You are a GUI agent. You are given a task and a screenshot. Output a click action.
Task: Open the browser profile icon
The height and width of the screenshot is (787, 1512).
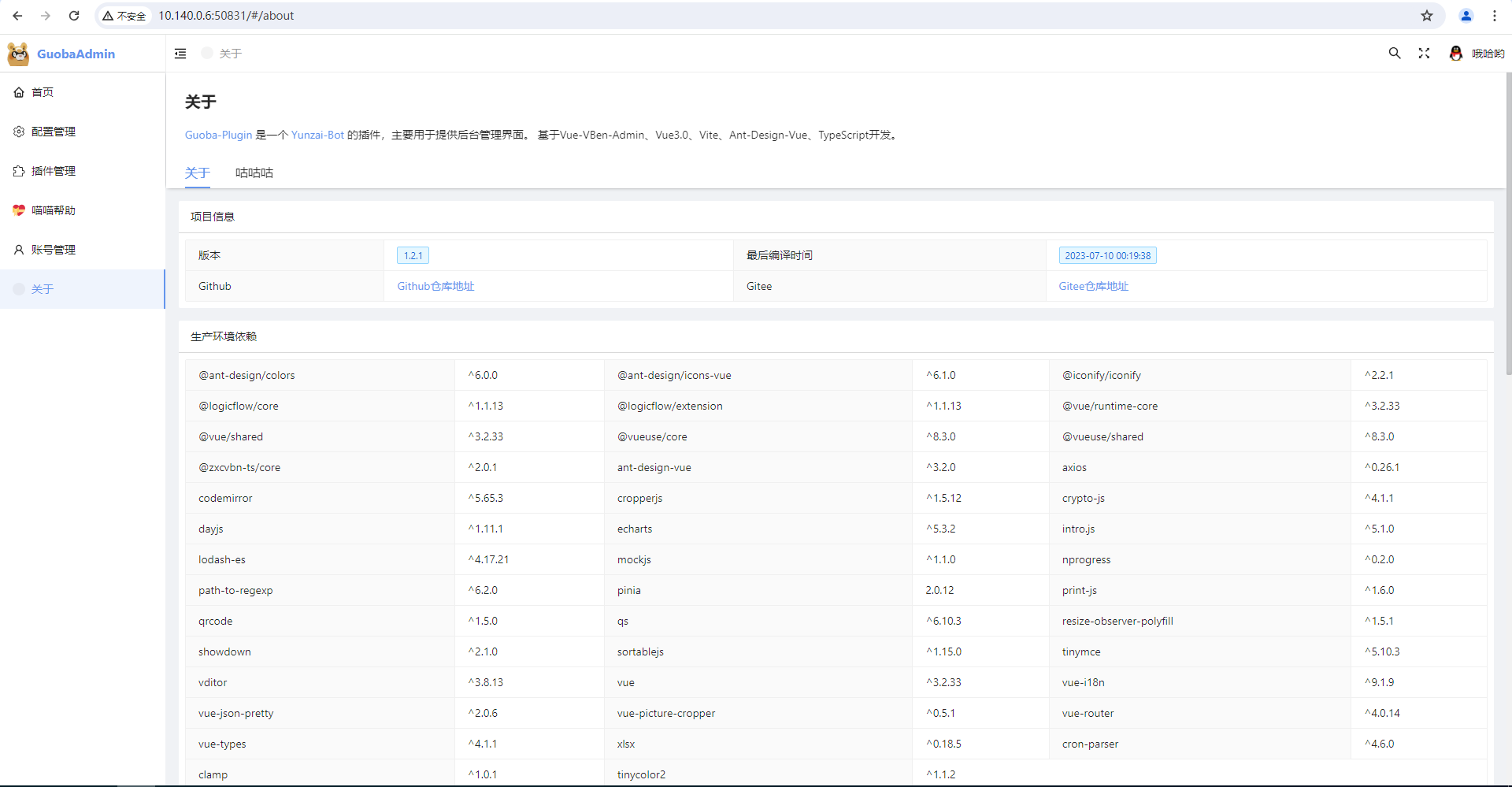click(1466, 16)
